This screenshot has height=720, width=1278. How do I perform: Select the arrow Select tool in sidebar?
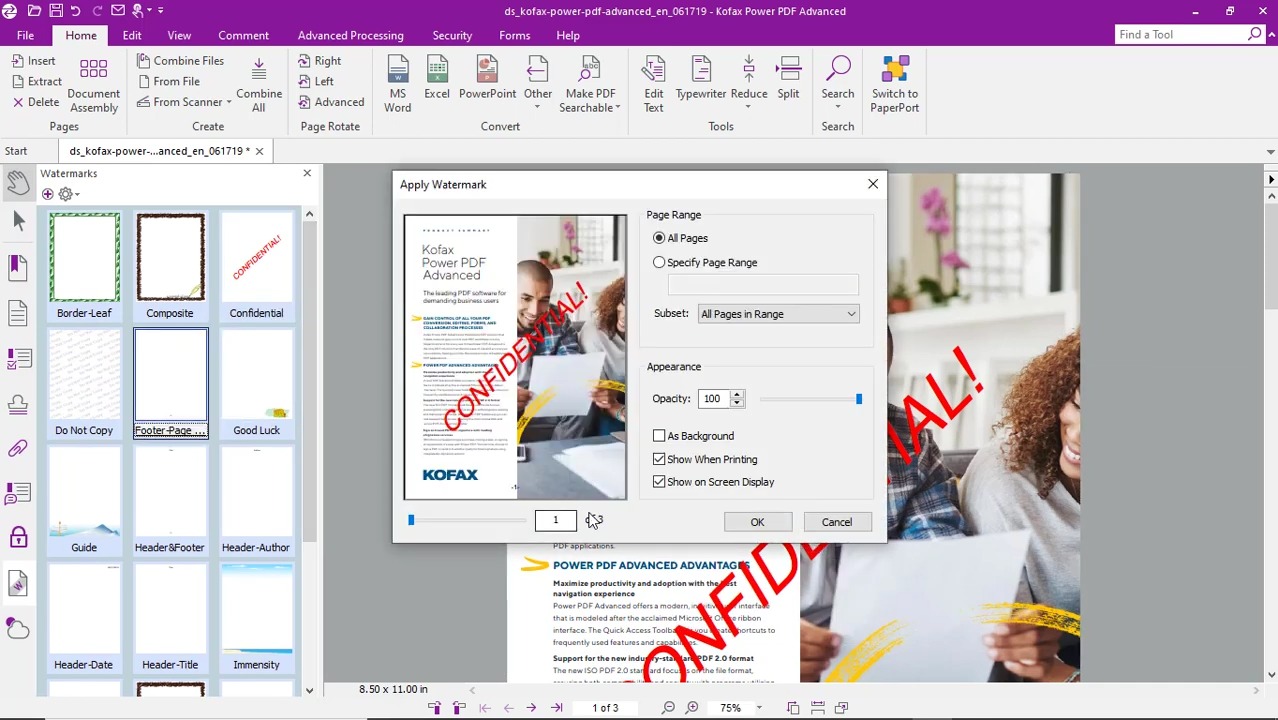18,221
